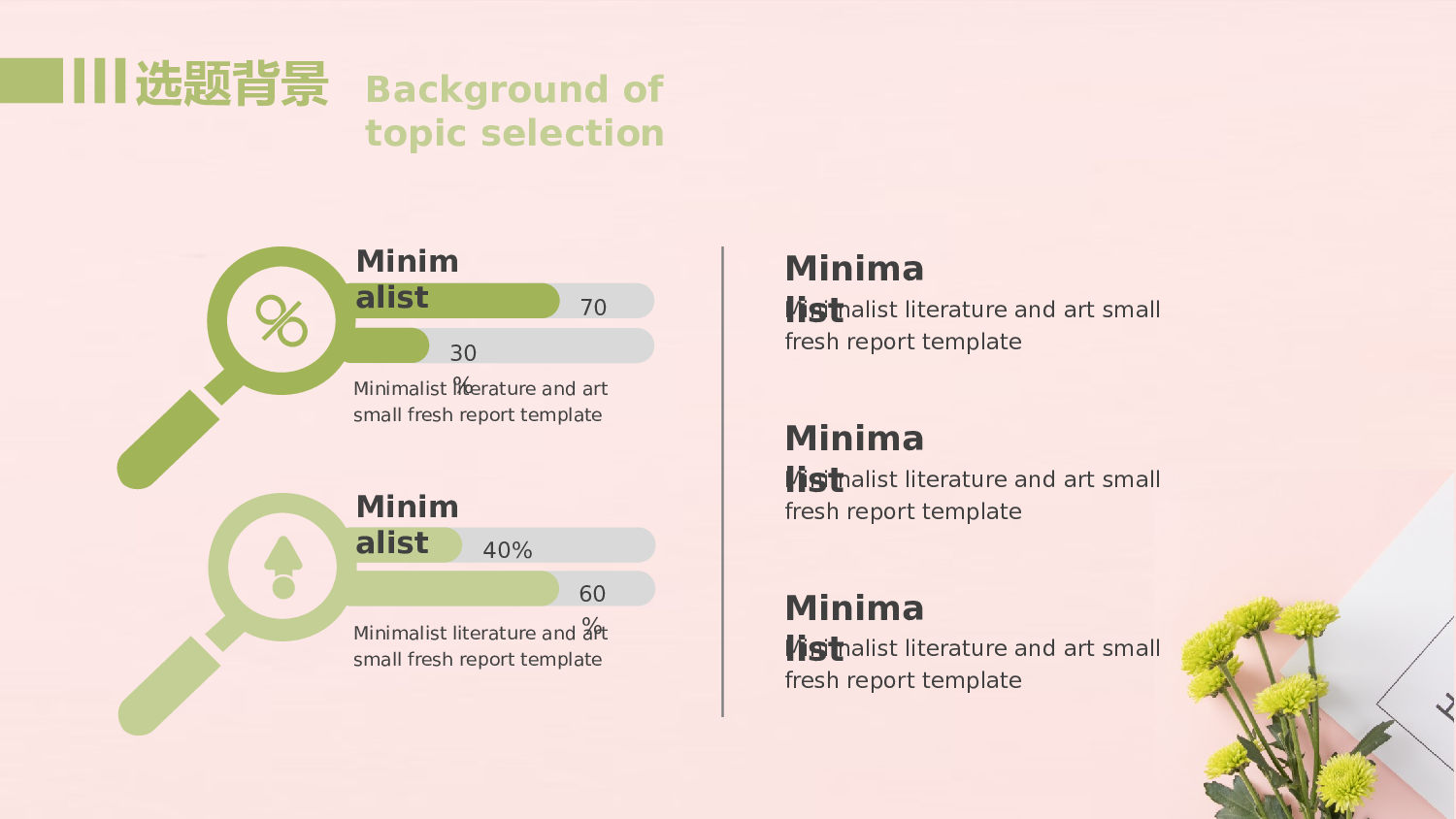Select the 60 percent progress bar

(x=499, y=589)
